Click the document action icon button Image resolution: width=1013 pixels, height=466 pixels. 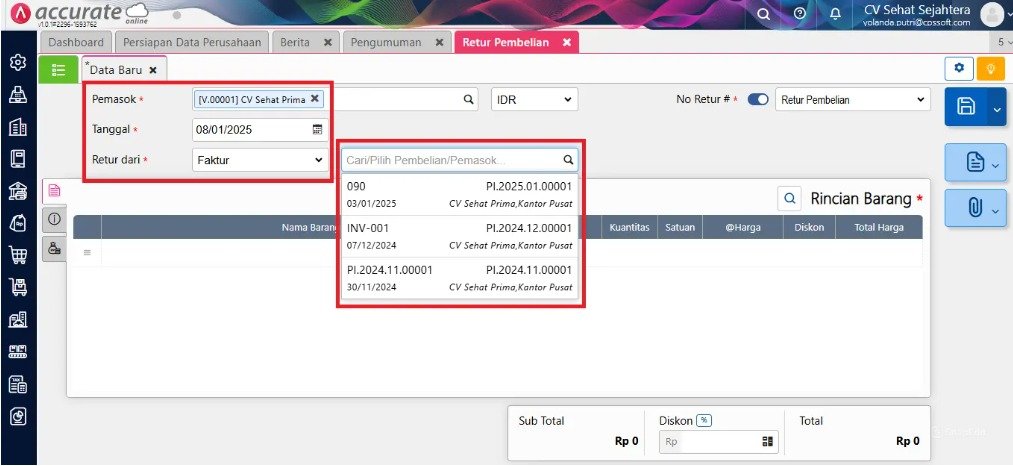[974, 162]
